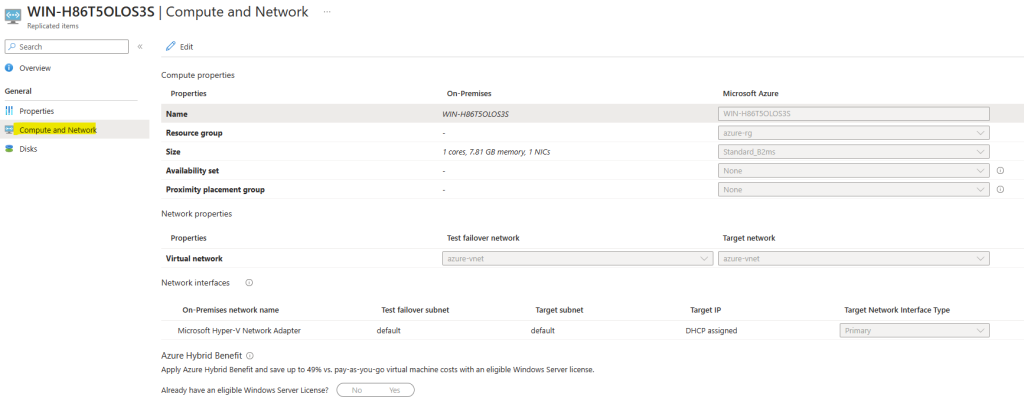The height and width of the screenshot is (407, 1024).
Task: Open the Proximity placement group None dropdown
Action: (854, 189)
